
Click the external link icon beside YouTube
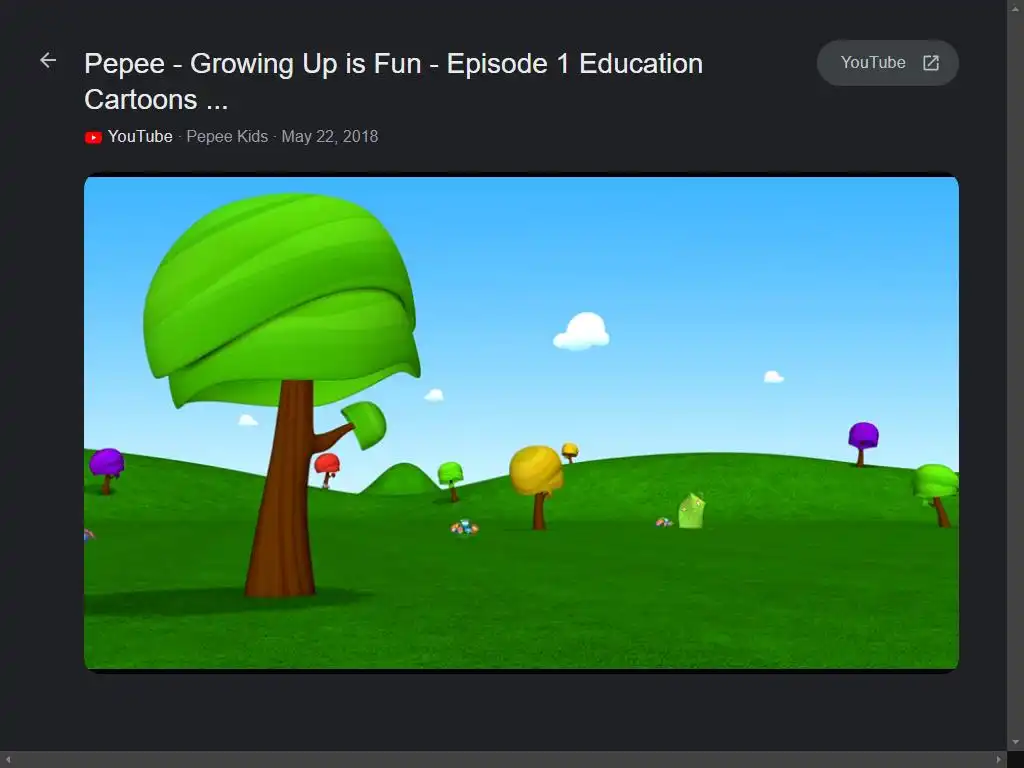pyautogui.click(x=931, y=63)
